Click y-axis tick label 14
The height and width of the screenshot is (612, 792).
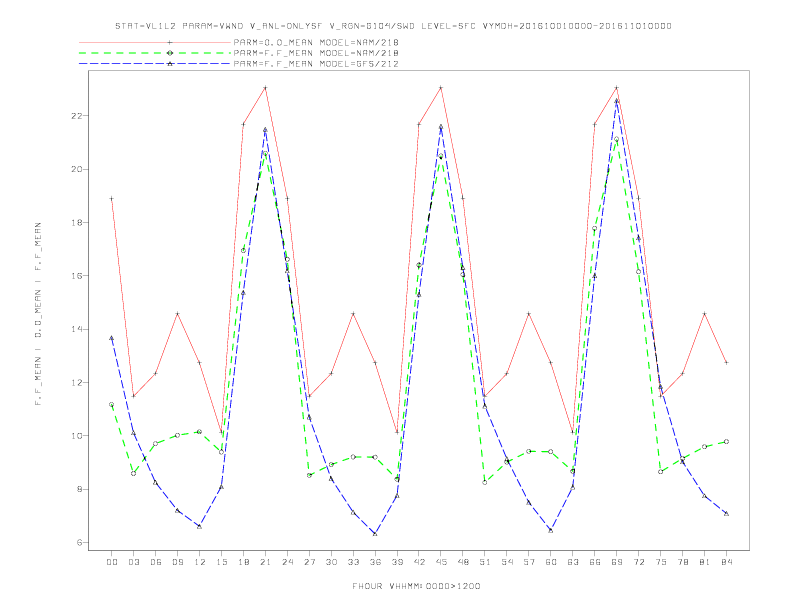point(77,329)
